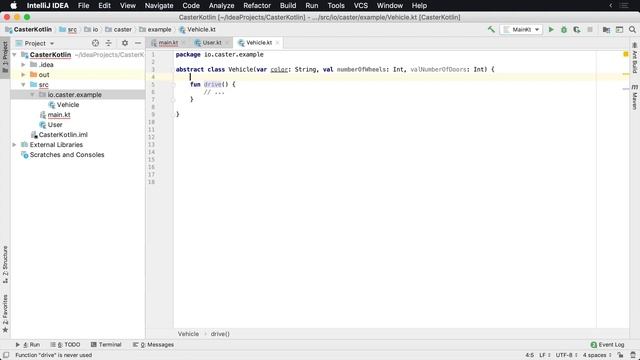Click the cursor position 4:5 indicator

pos(529,355)
